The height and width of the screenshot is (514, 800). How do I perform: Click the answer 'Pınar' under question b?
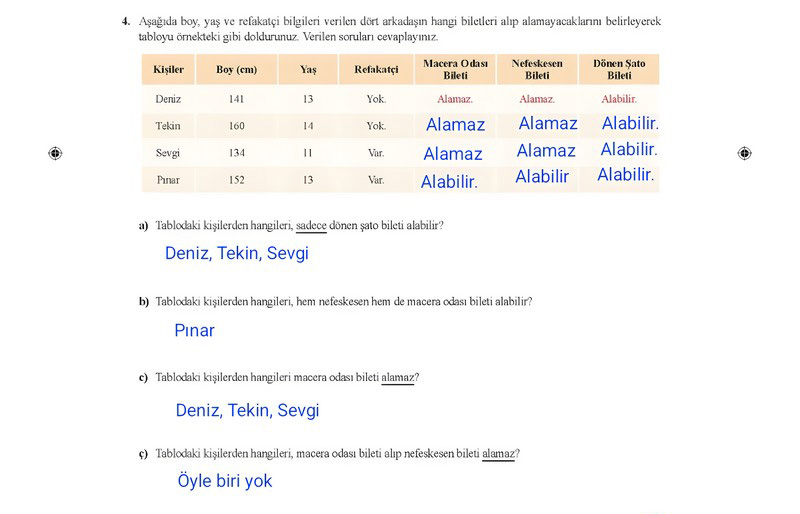click(194, 330)
